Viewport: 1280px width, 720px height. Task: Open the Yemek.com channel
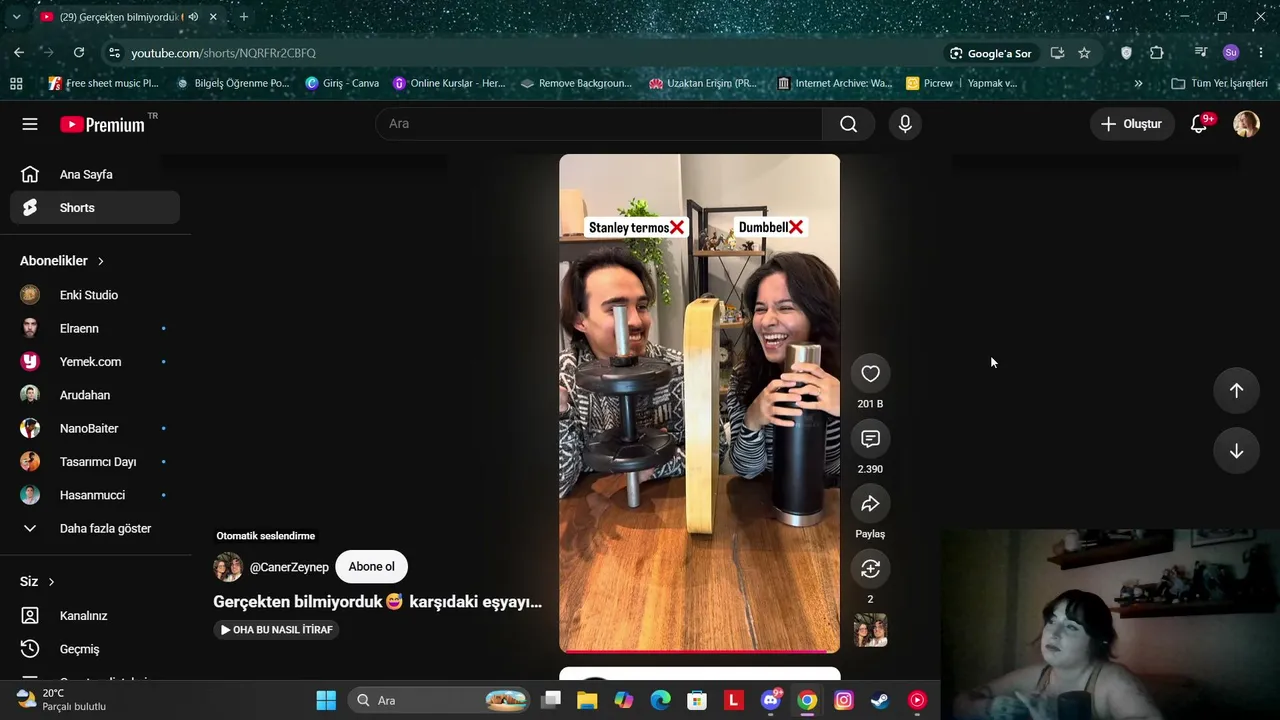coord(95,362)
